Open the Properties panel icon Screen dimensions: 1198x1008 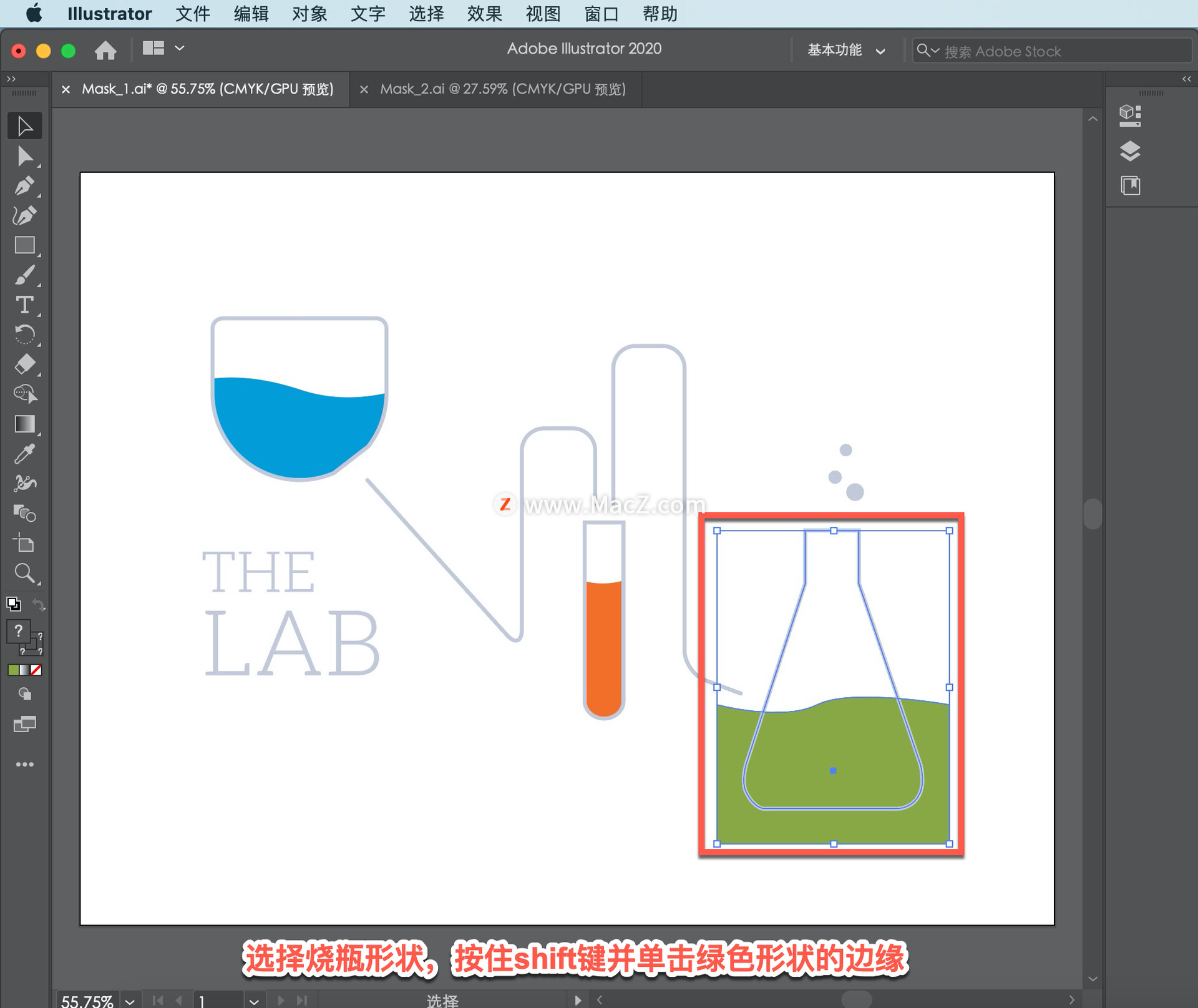click(x=1130, y=115)
